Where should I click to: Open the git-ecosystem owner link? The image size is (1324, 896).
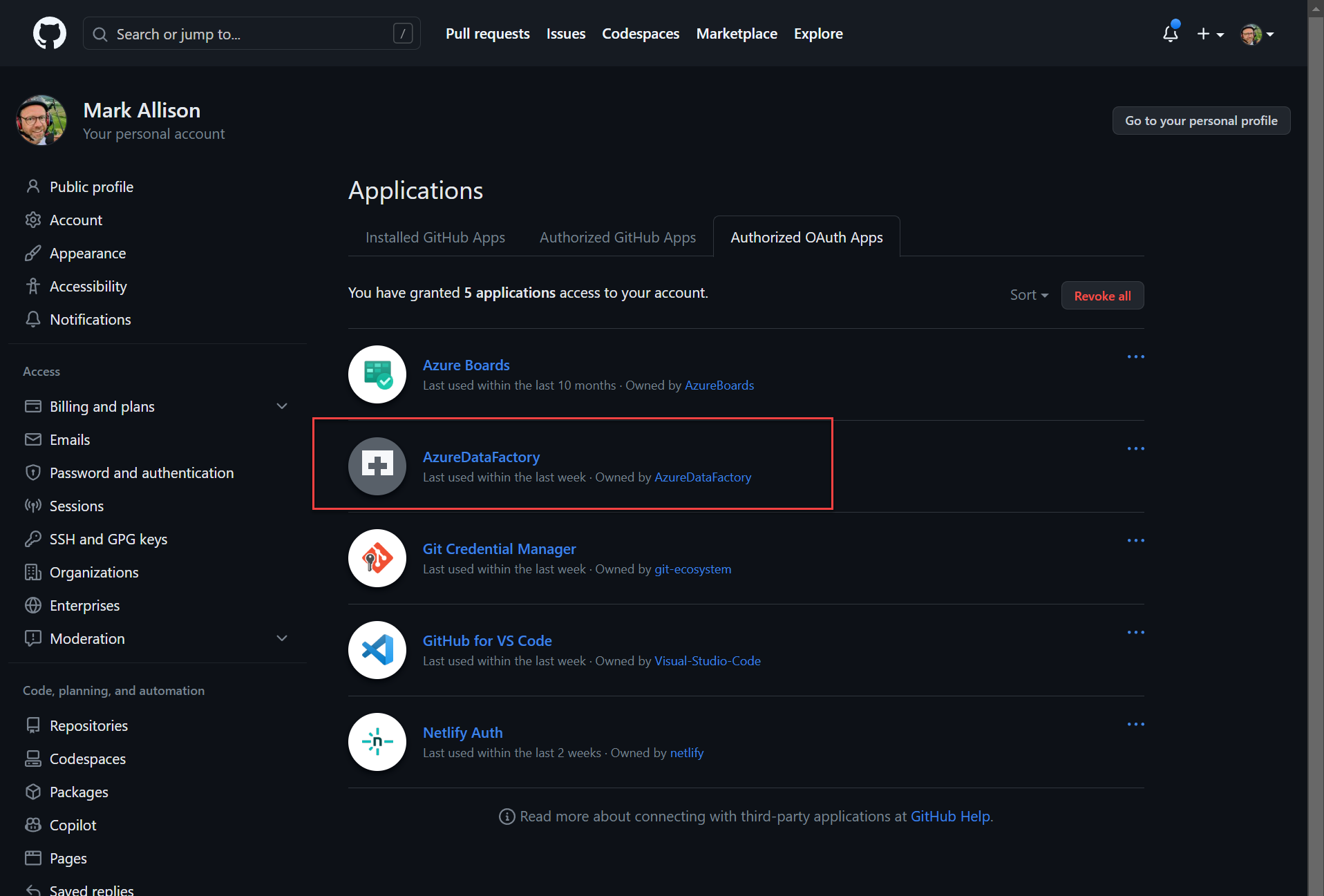tap(693, 569)
